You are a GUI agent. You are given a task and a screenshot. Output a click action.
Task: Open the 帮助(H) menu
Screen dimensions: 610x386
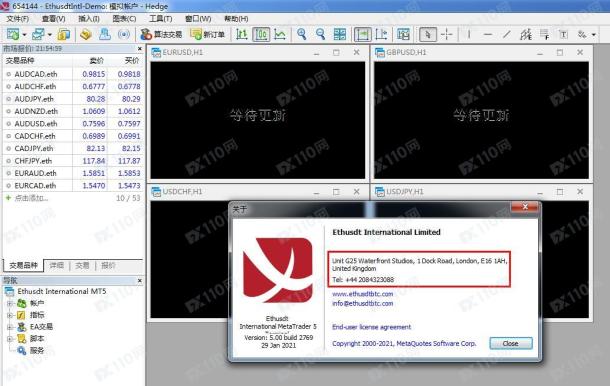coord(236,19)
